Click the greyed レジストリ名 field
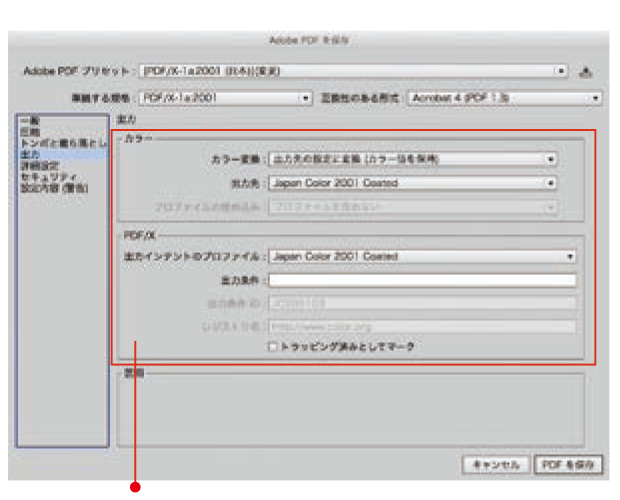The height and width of the screenshot is (500, 620). click(x=422, y=327)
